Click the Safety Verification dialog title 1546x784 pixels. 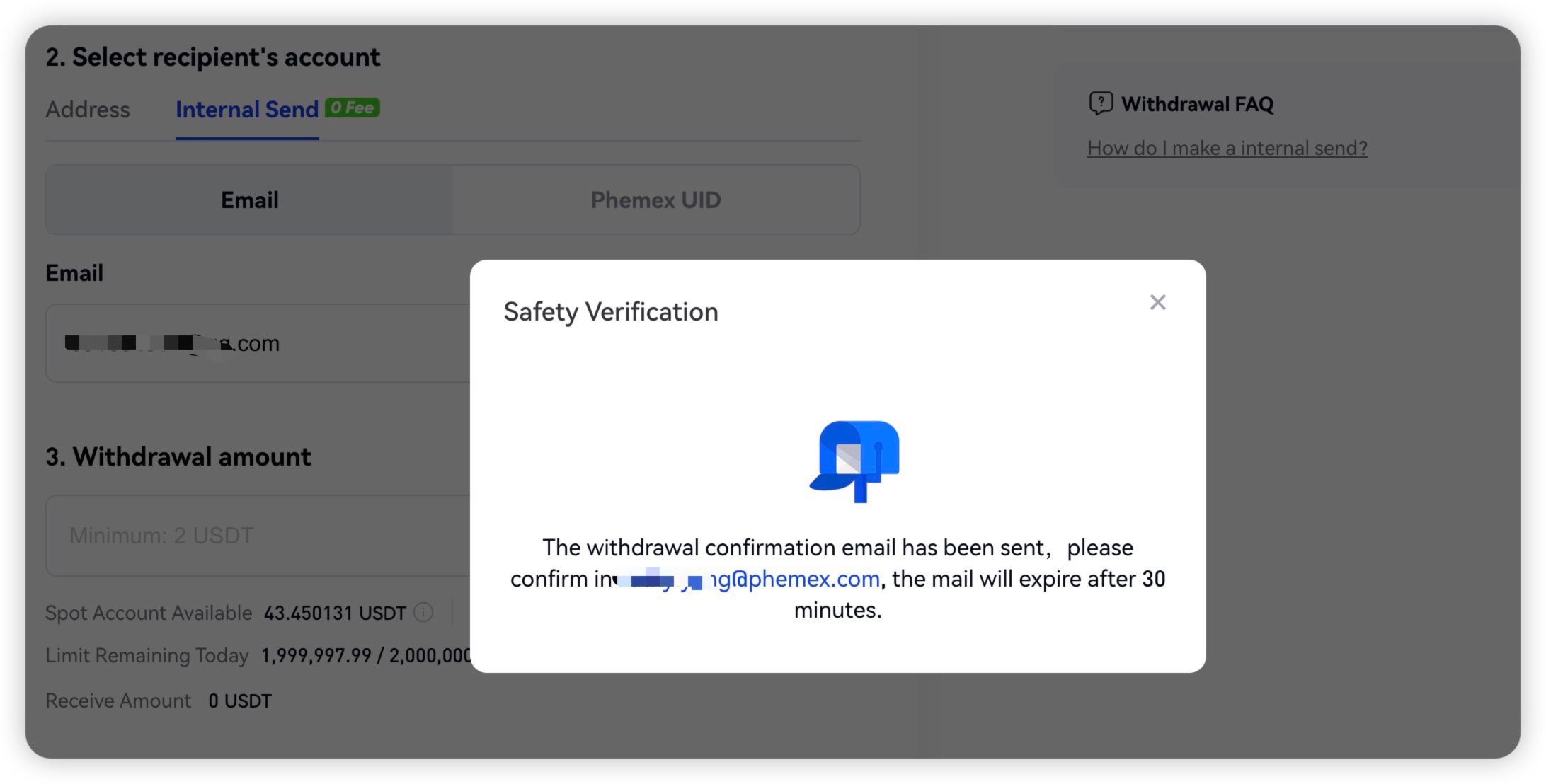coord(610,311)
